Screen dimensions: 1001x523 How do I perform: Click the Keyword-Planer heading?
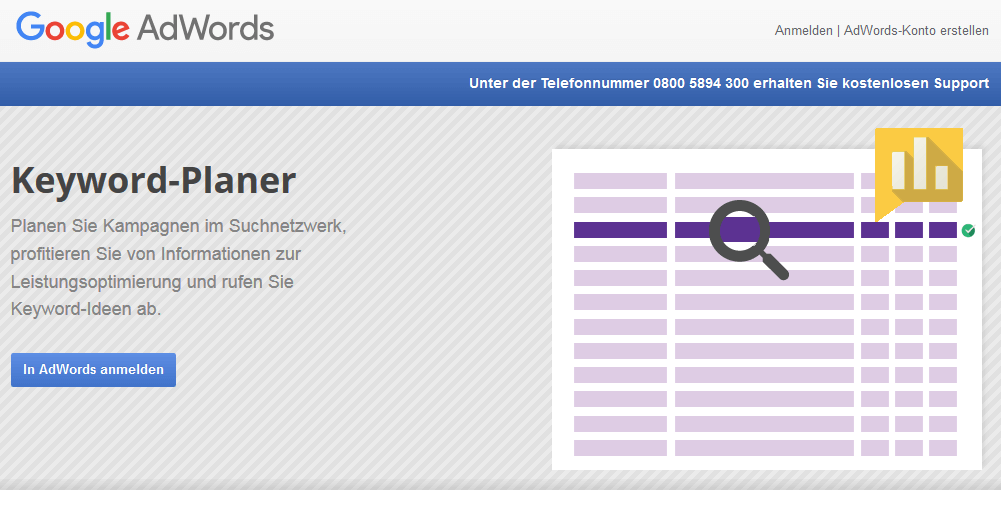[x=154, y=181]
